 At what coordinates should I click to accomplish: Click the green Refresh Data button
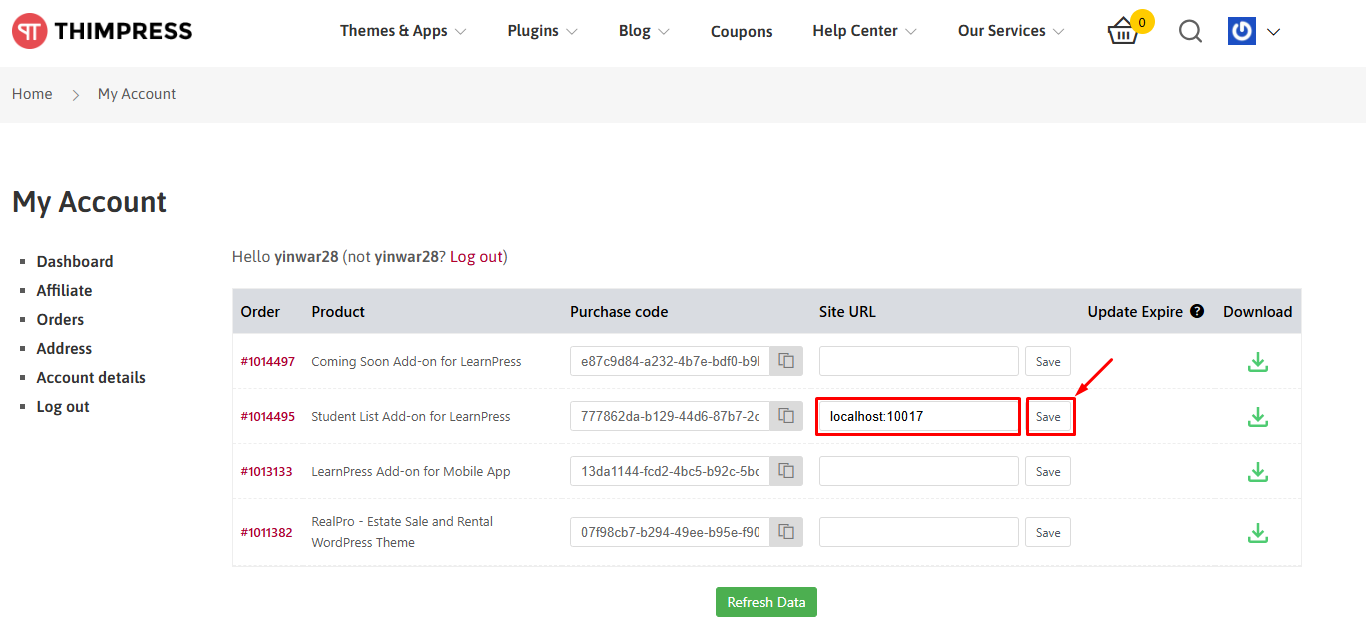click(x=766, y=602)
